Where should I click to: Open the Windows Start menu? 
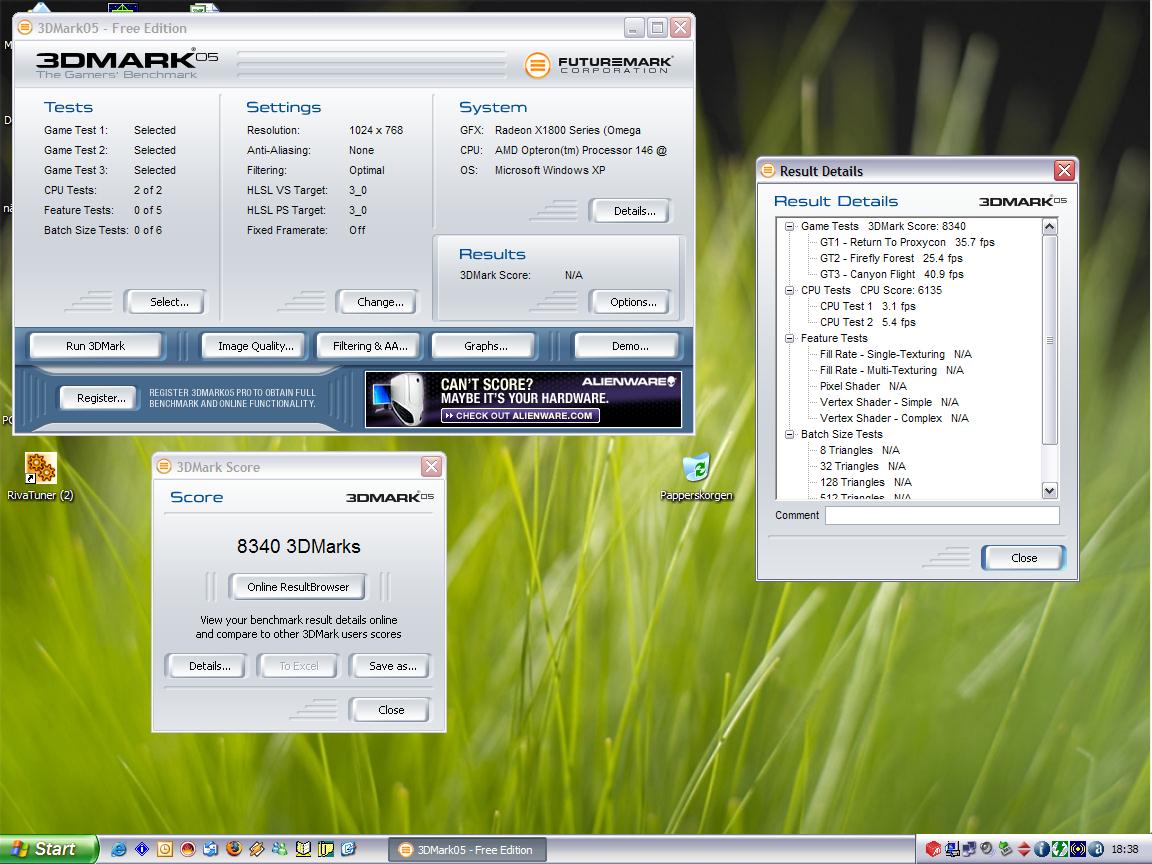[x=48, y=849]
